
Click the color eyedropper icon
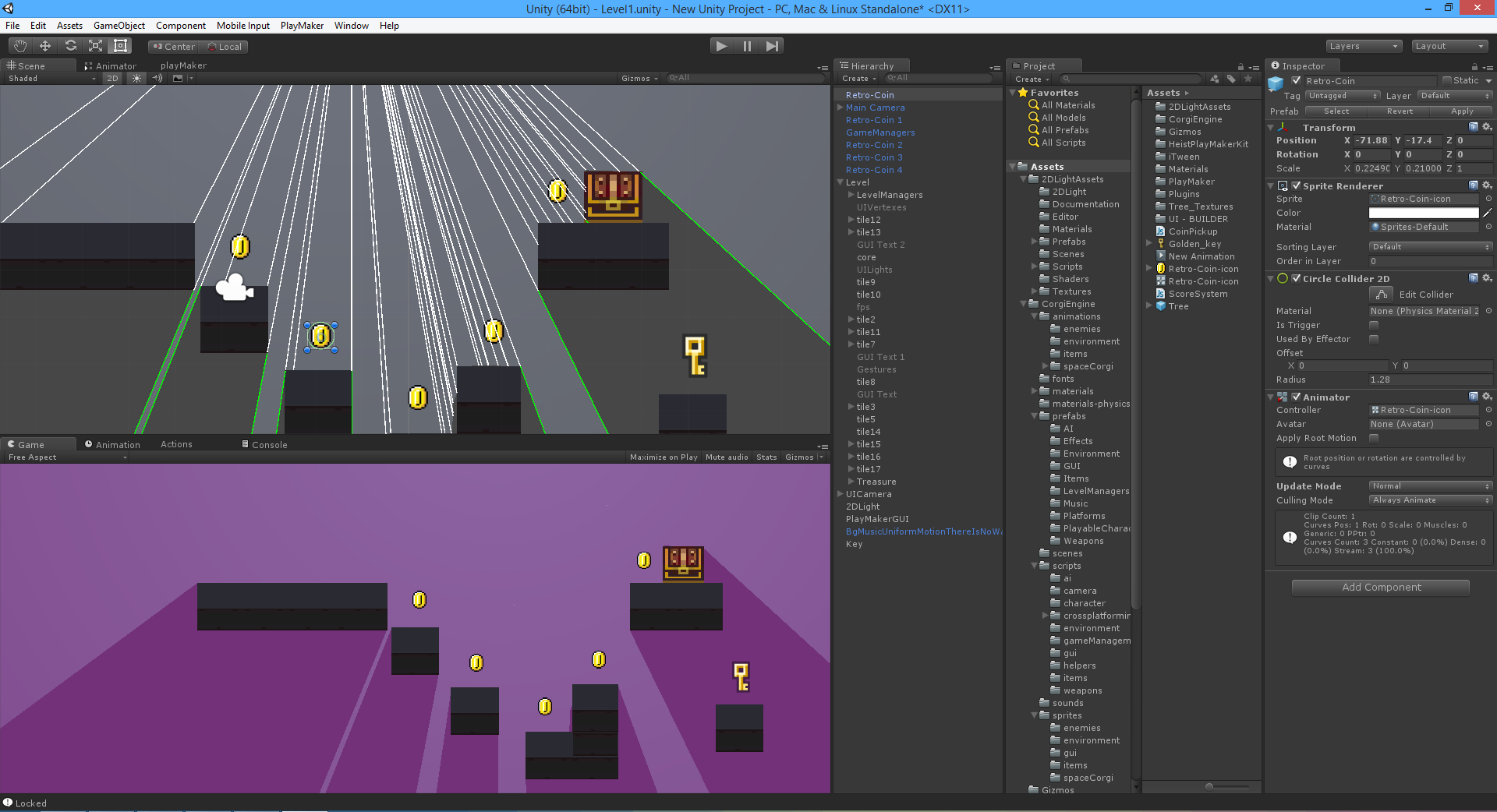coord(1487,213)
